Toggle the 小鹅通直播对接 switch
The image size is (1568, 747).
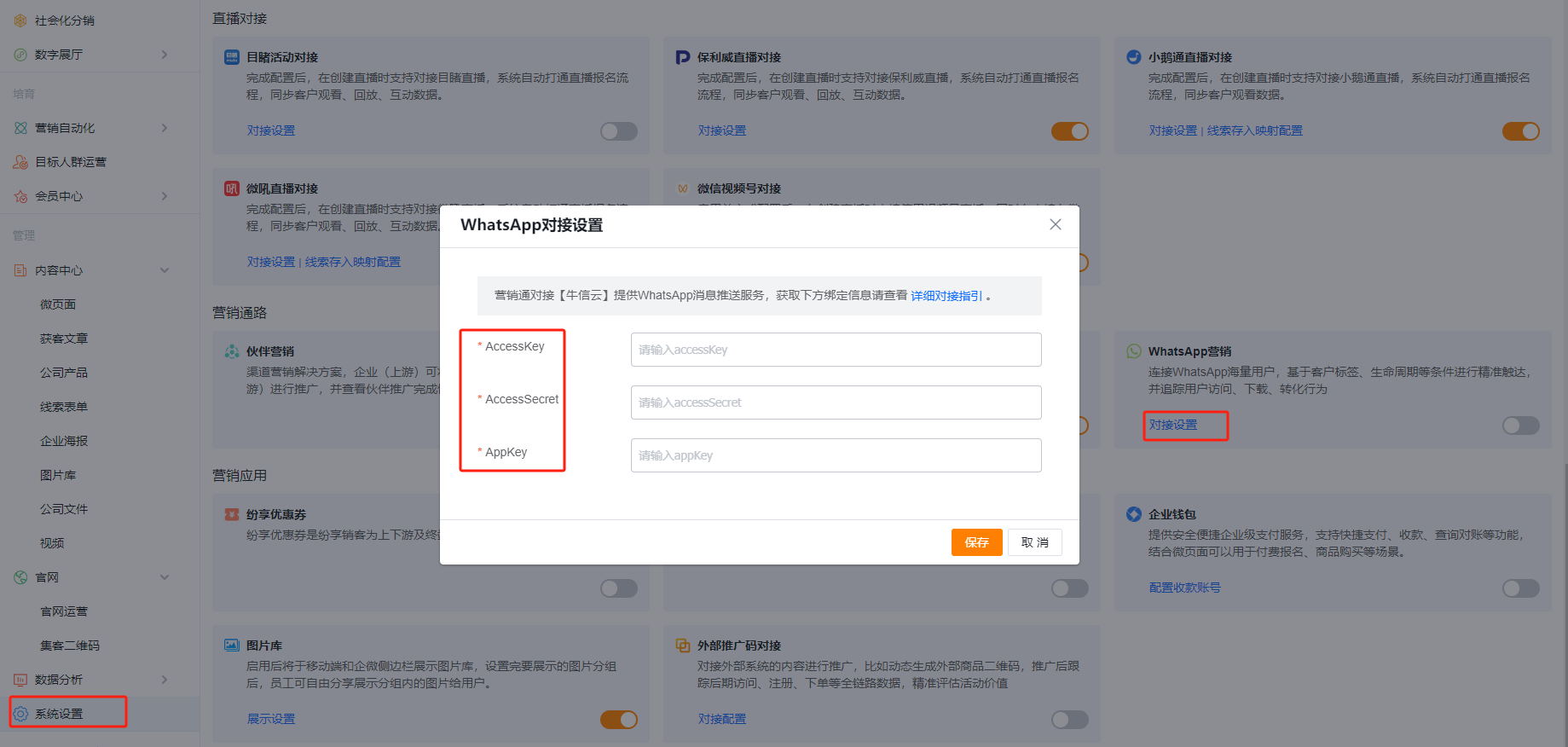coord(1521,131)
